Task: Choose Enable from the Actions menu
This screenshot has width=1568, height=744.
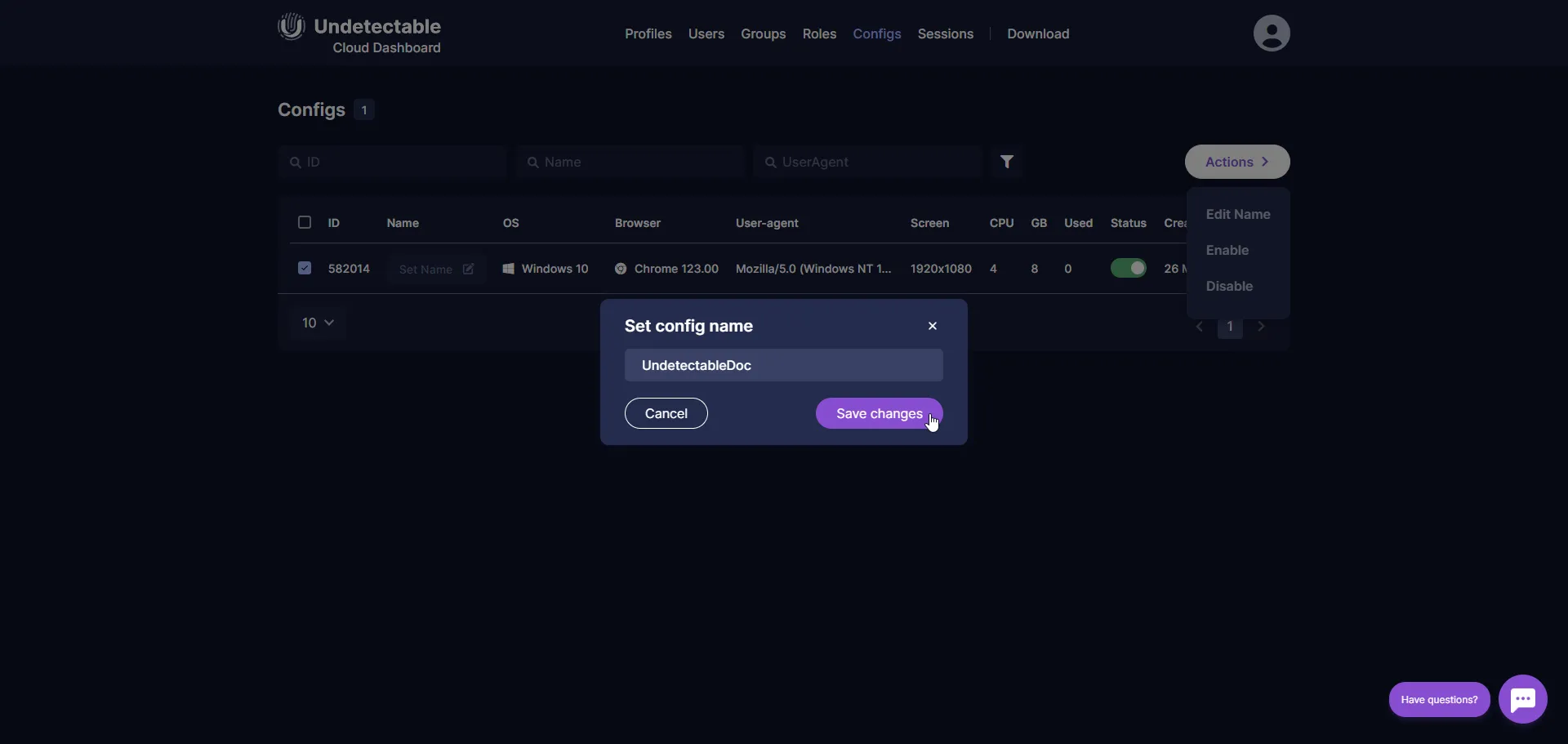Action: 1227,250
